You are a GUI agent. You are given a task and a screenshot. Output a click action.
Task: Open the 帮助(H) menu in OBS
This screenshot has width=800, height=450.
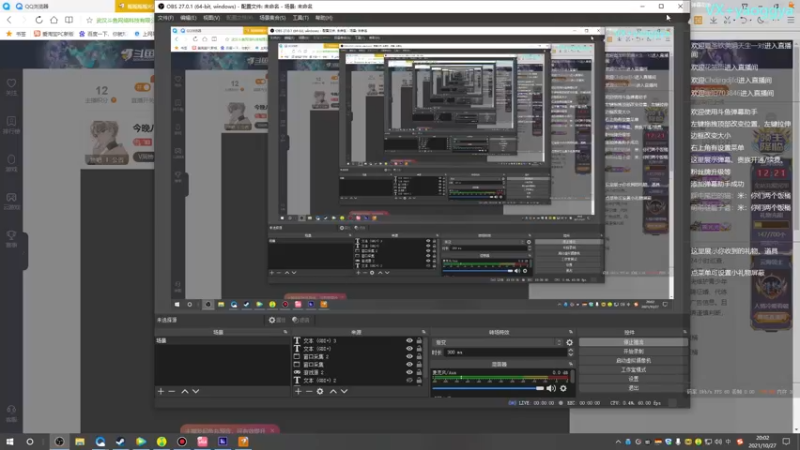[323, 18]
